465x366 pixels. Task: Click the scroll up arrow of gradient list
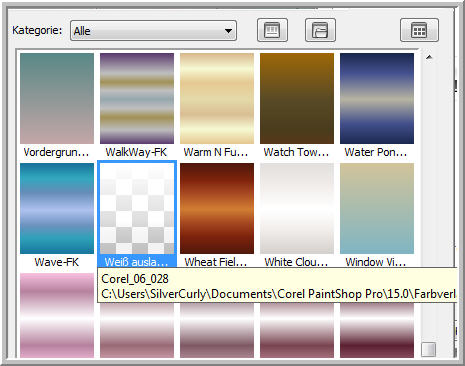429,57
